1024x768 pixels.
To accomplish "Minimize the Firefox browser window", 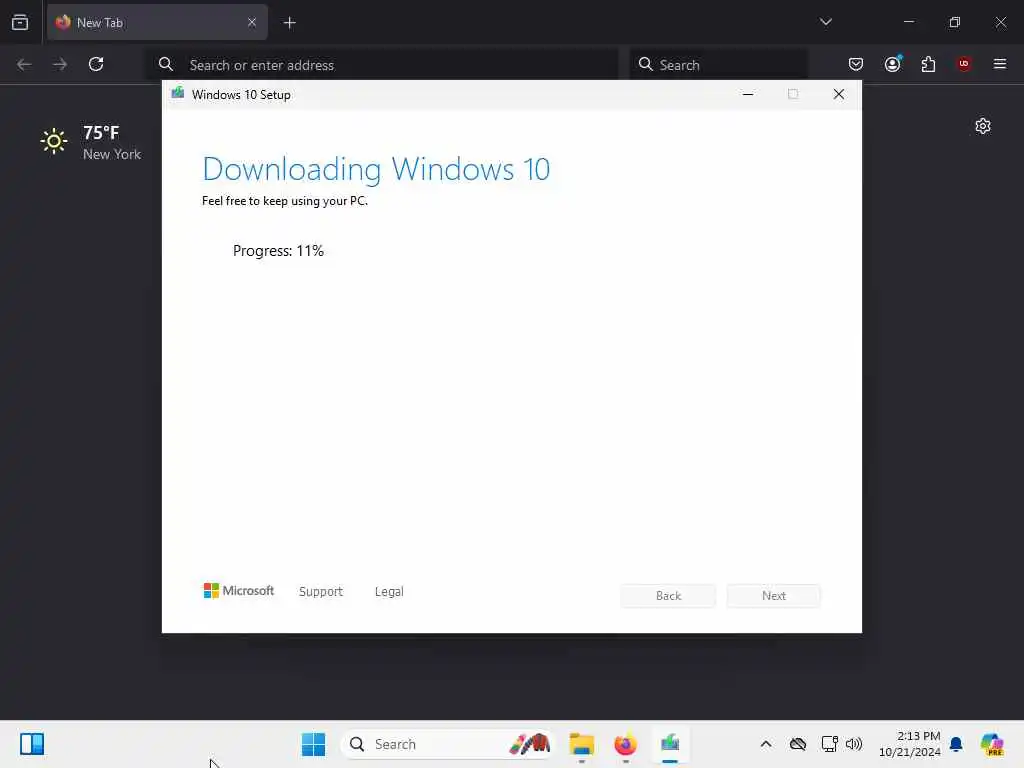I will click(909, 22).
